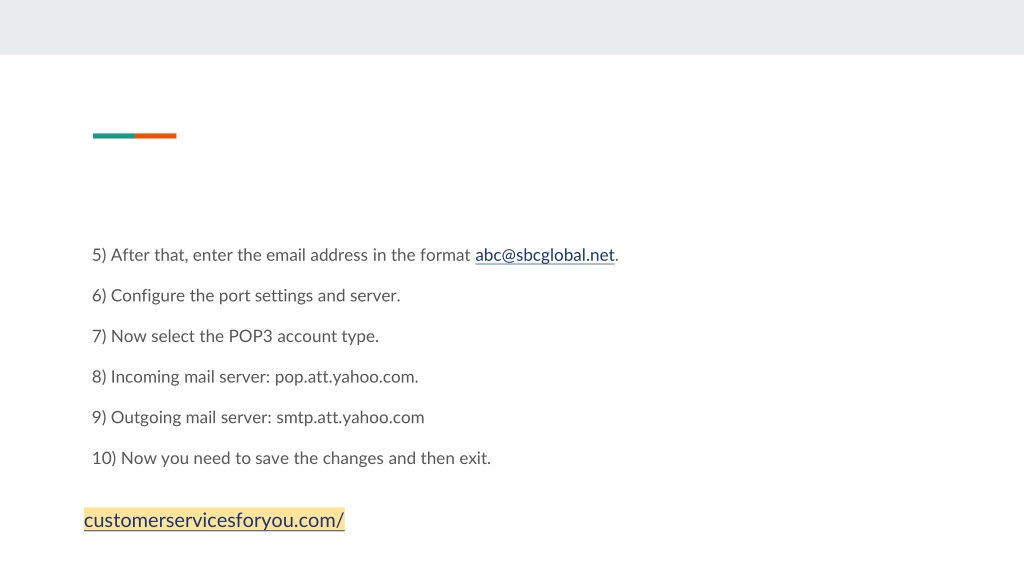Select step 6 'Configure the port settings and server'

click(246, 296)
